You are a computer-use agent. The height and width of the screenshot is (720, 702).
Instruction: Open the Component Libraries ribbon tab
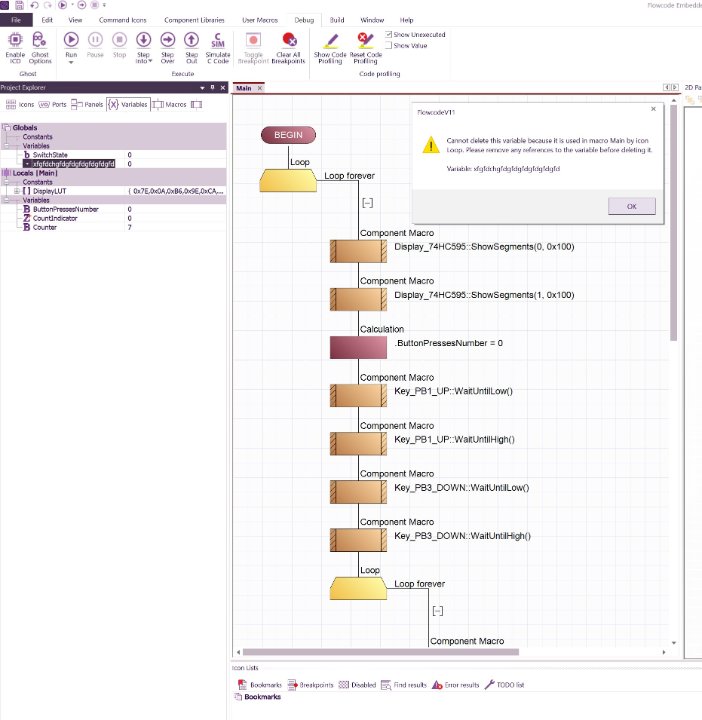click(x=194, y=20)
